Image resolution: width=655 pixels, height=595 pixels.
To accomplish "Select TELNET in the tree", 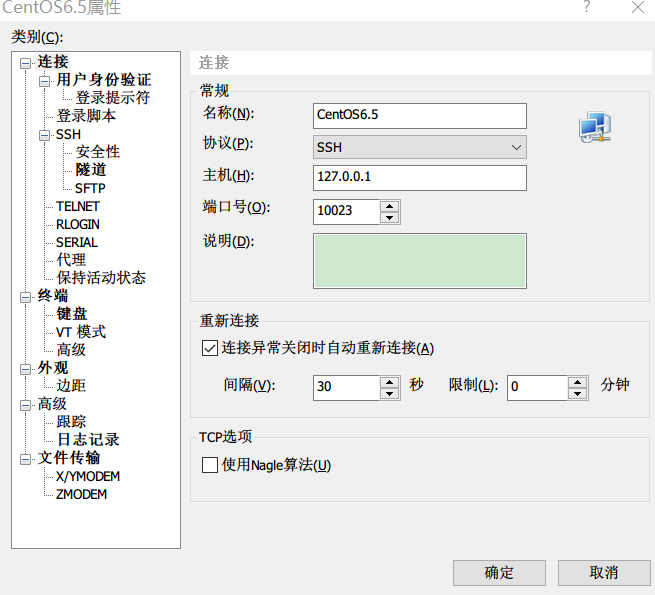I will pos(78,206).
